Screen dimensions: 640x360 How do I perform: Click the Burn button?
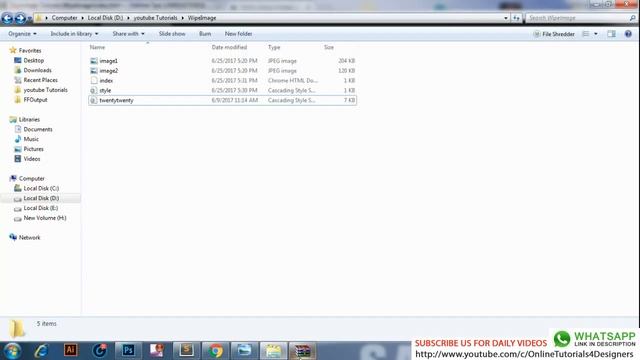click(x=205, y=34)
